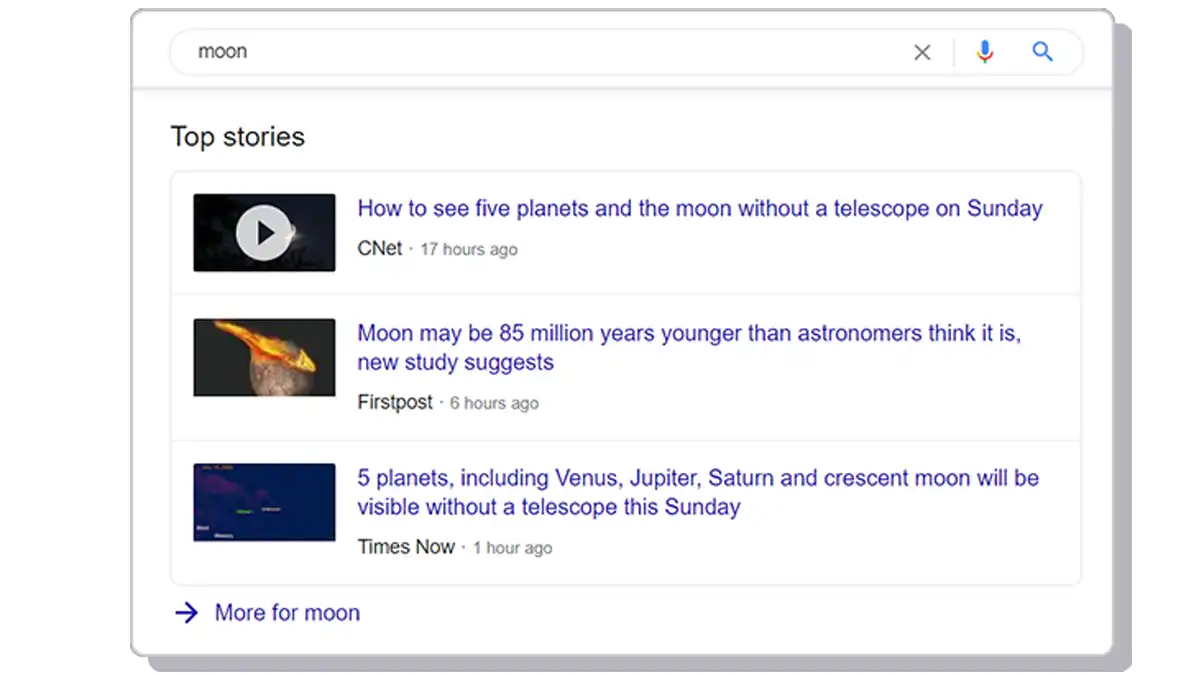Click the "6 hours ago" timestamp

click(x=494, y=403)
